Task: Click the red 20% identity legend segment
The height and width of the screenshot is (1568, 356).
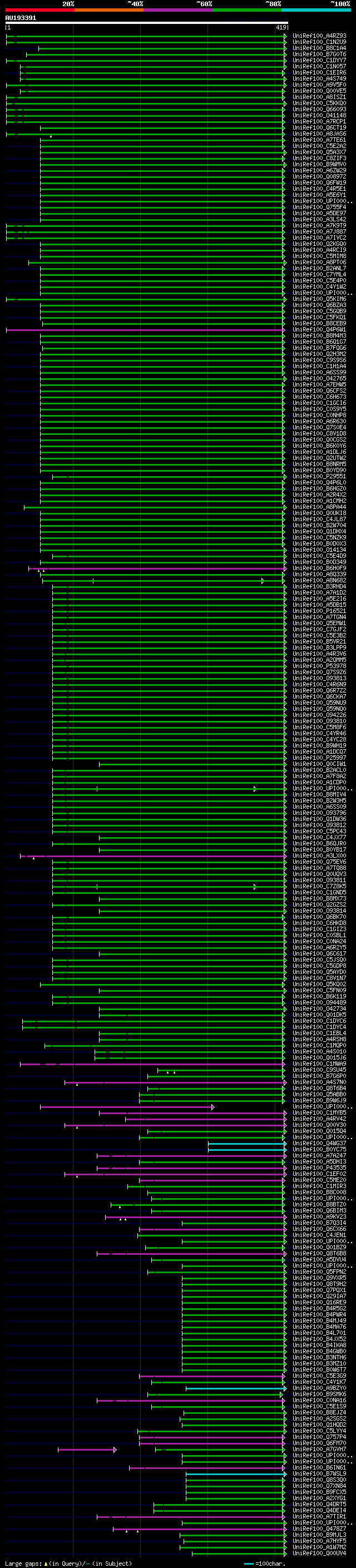Action: [x=39, y=10]
